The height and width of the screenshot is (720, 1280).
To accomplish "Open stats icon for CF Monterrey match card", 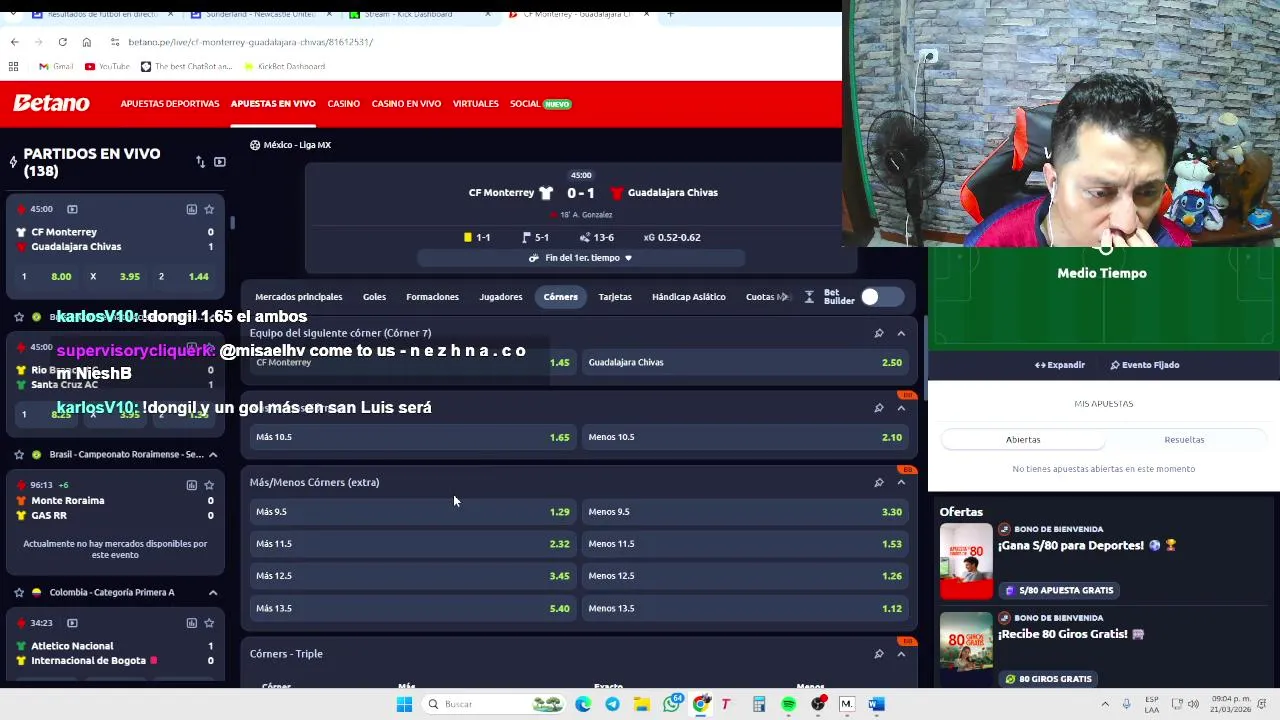I will [x=191, y=209].
